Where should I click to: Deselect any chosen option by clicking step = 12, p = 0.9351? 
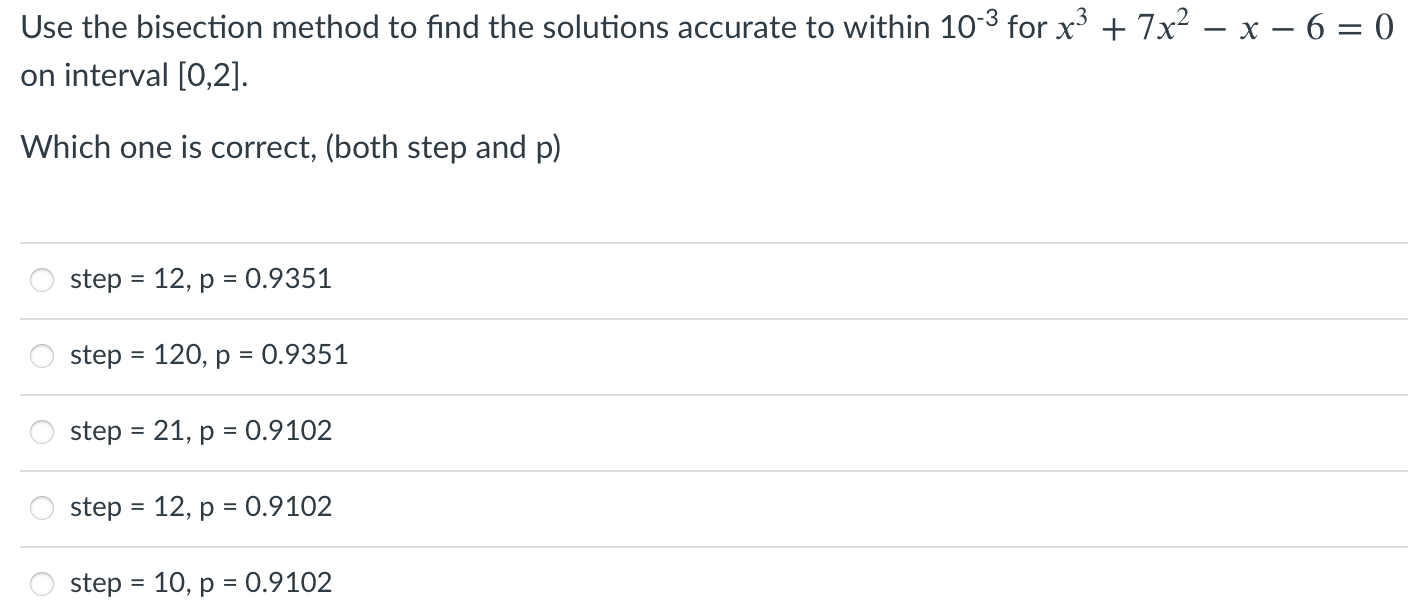pyautogui.click(x=41, y=280)
